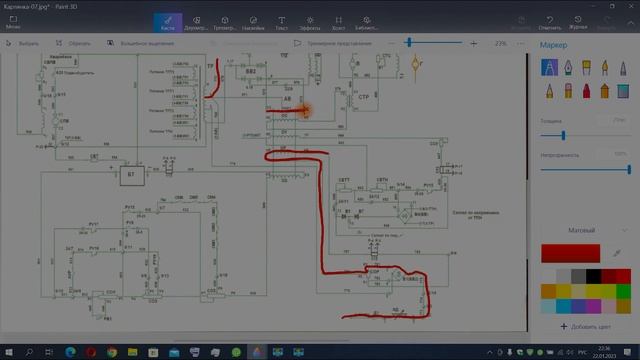Image resolution: width=640 pixels, height=360 pixels.
Task: Open the Windows Start menu
Action: pos(8,352)
